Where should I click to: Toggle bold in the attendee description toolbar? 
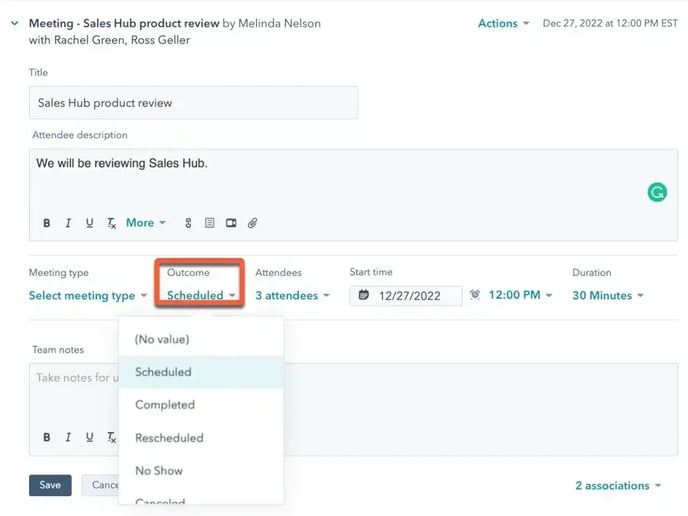pos(47,223)
